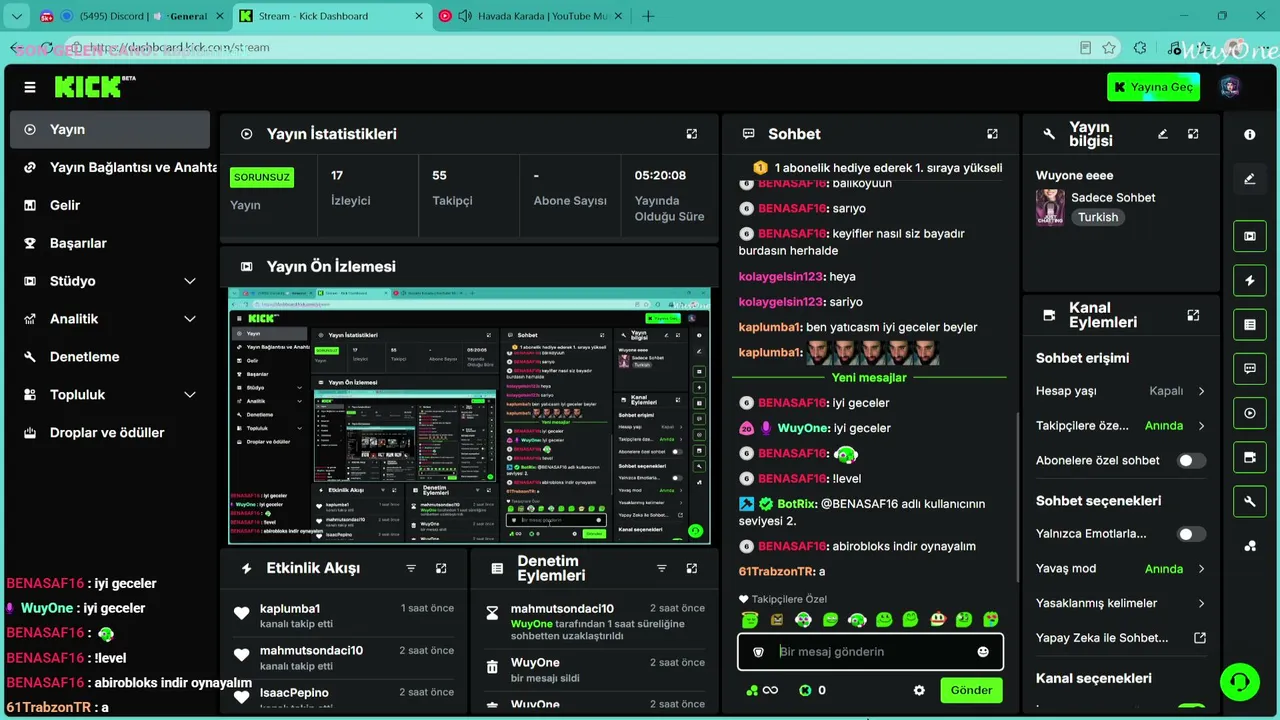Toggle the chat bubble icon in right rail
The height and width of the screenshot is (720, 1280).
[1250, 369]
